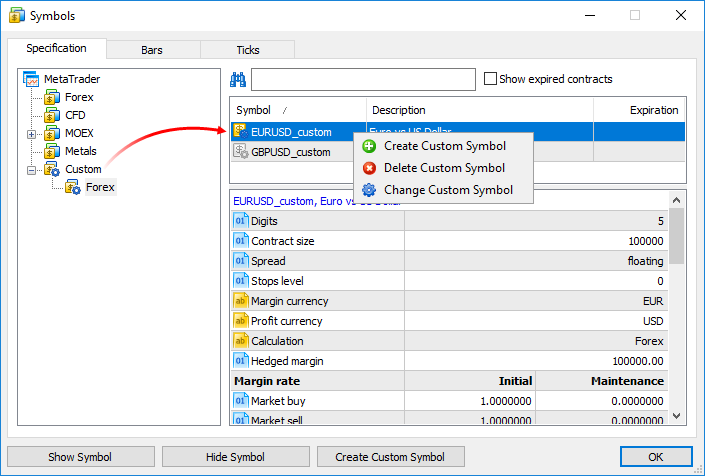The height and width of the screenshot is (476, 705).
Task: Click the Margin rate header label
Action: (x=267, y=381)
